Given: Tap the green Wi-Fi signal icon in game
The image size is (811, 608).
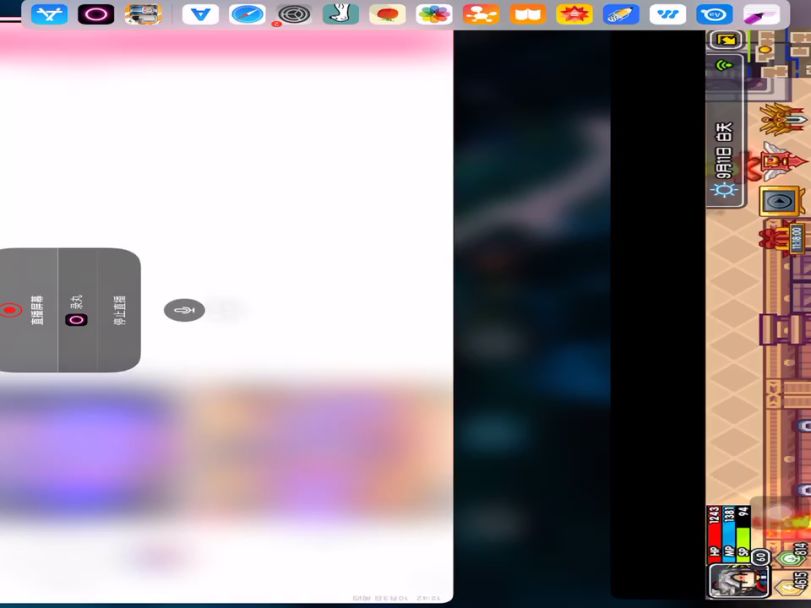Looking at the screenshot, I should click(x=725, y=66).
